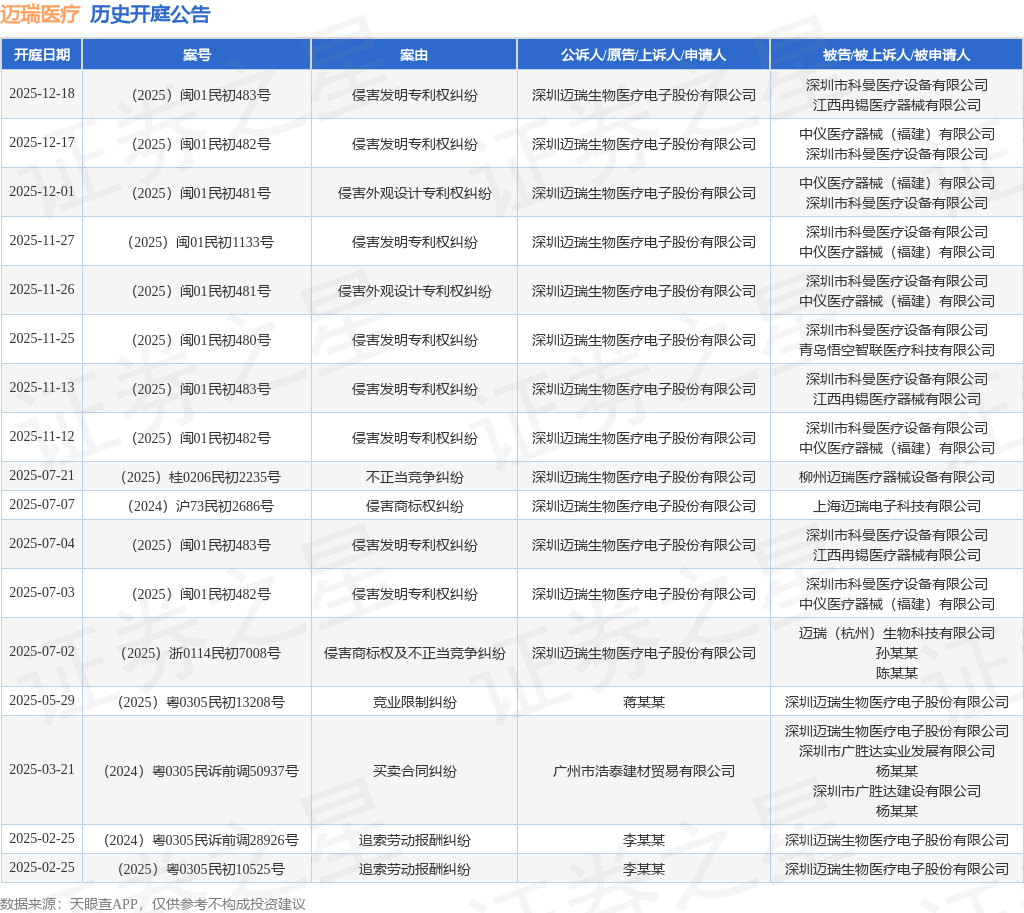The height and width of the screenshot is (913, 1024).
Task: Select the 开庭日期 column header
Action: (42, 55)
